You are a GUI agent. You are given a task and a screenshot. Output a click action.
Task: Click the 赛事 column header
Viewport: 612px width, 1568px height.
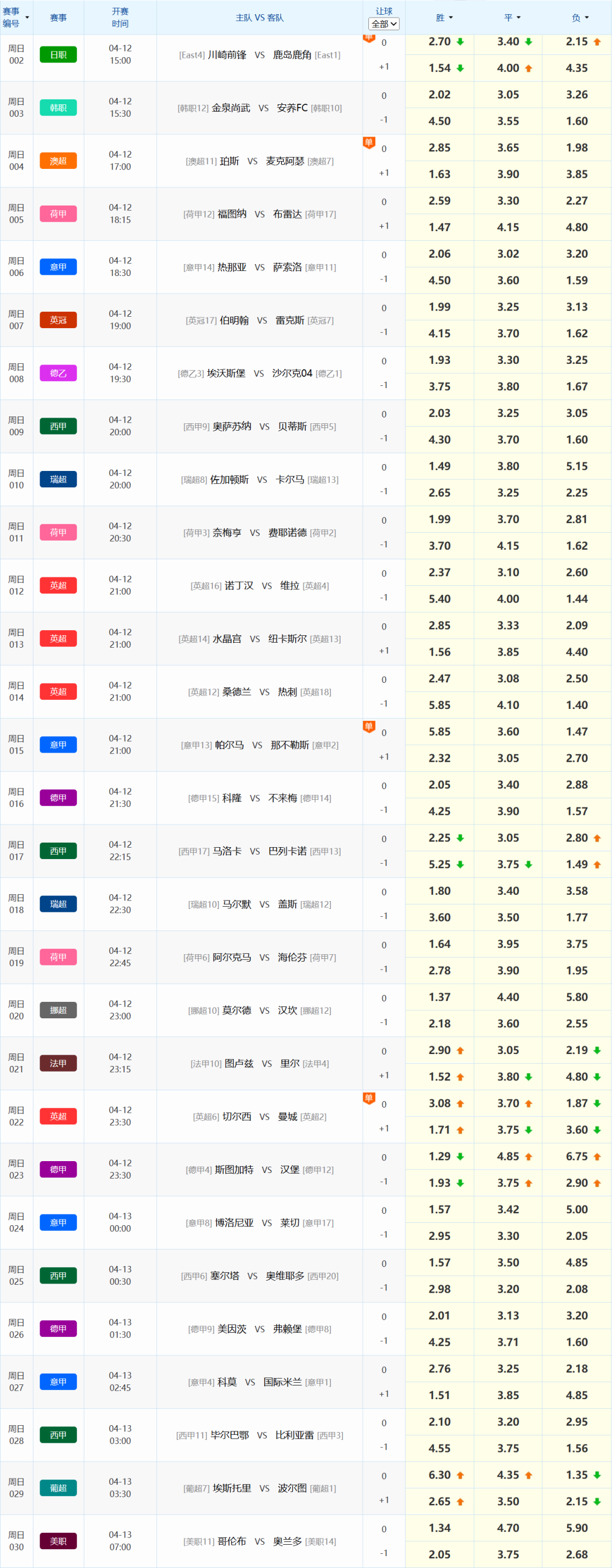click(58, 18)
